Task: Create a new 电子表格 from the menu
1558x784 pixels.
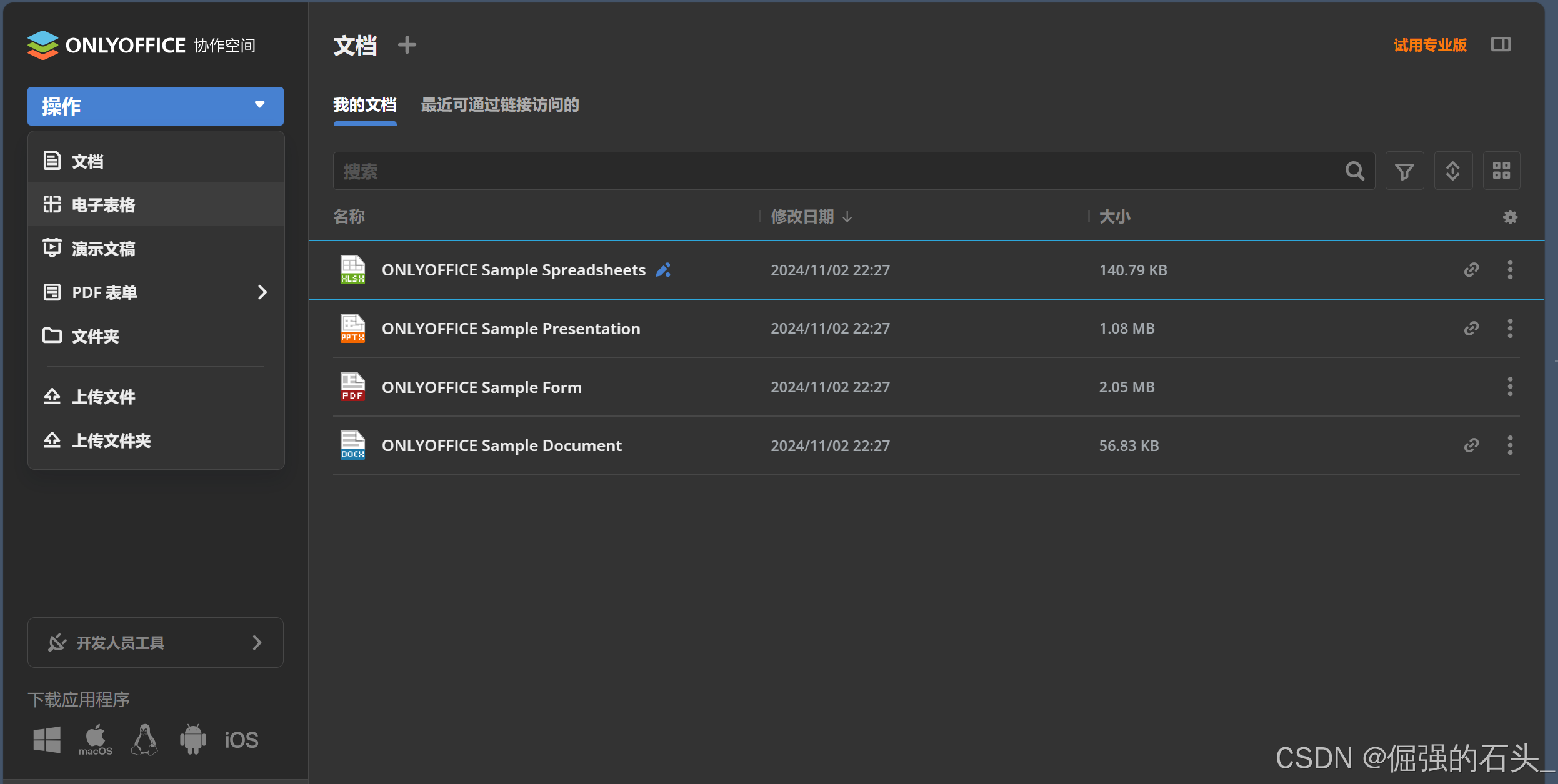Action: tap(156, 204)
